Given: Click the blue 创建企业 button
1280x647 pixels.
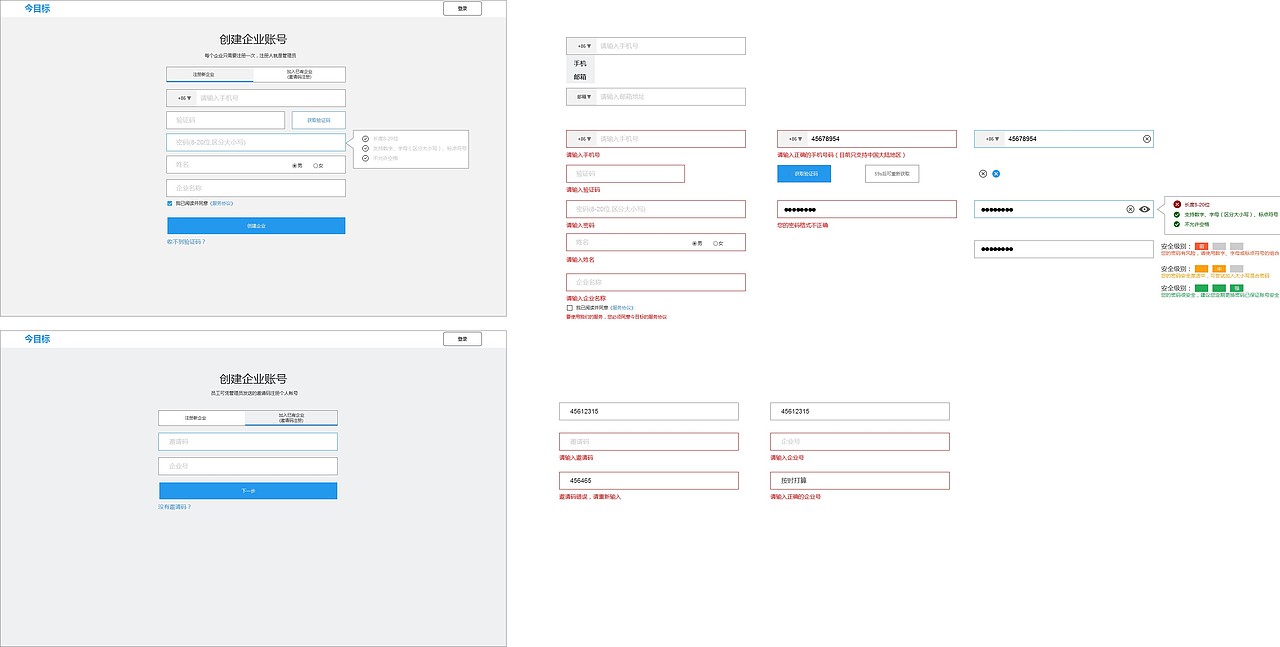Looking at the screenshot, I should (x=256, y=226).
